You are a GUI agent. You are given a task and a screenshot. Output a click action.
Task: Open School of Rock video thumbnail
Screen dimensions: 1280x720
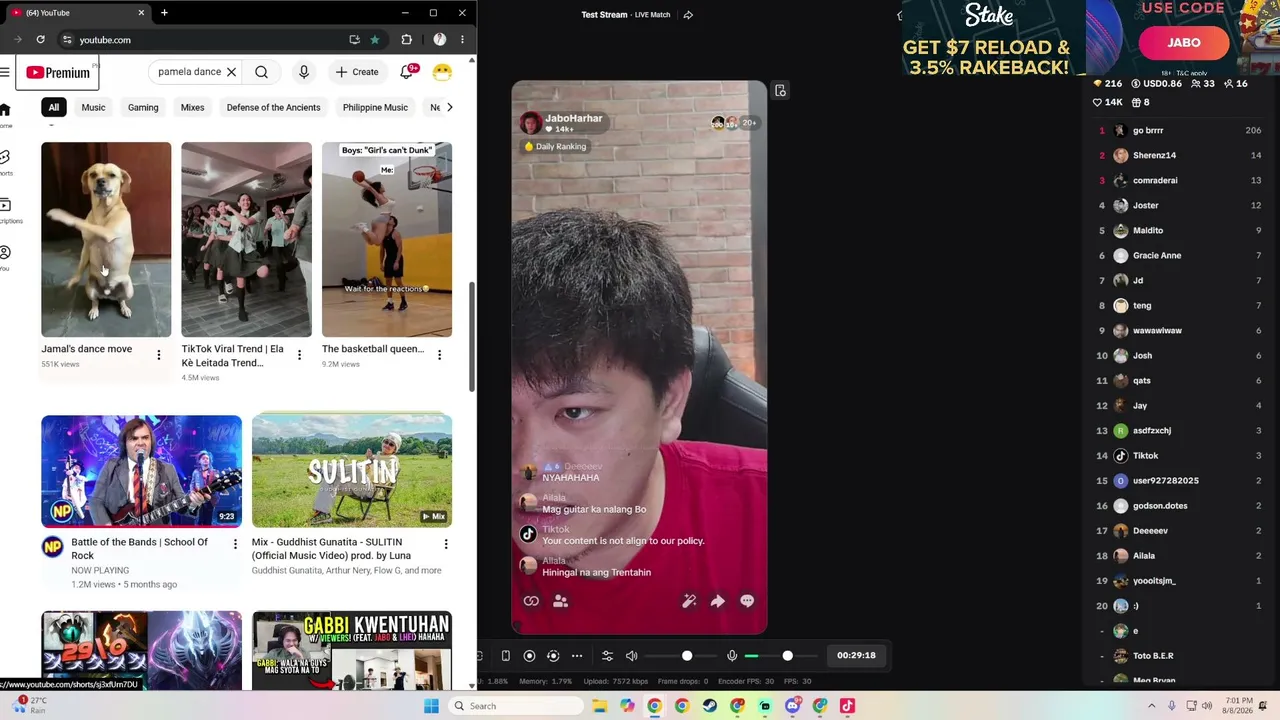[x=141, y=470]
